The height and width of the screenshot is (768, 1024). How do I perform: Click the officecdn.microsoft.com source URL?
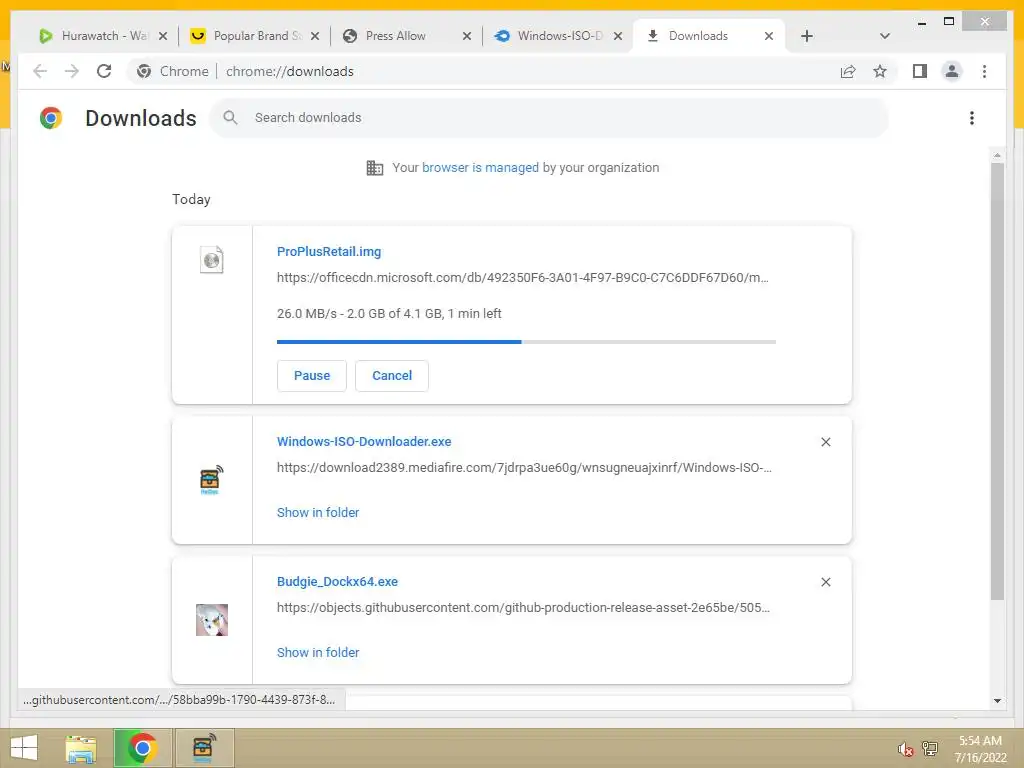pos(522,278)
